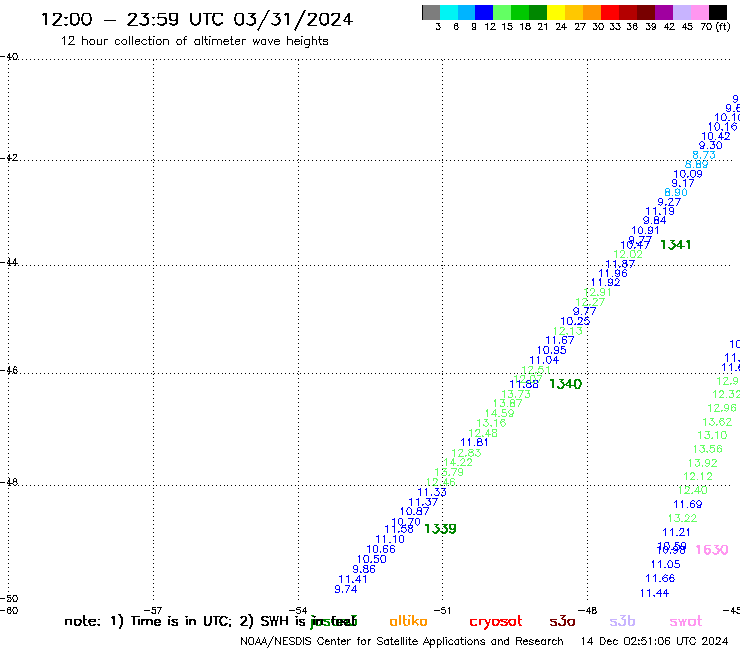The image size is (740, 650).
Task: Click the wave height value 13.79
Action: (x=449, y=472)
